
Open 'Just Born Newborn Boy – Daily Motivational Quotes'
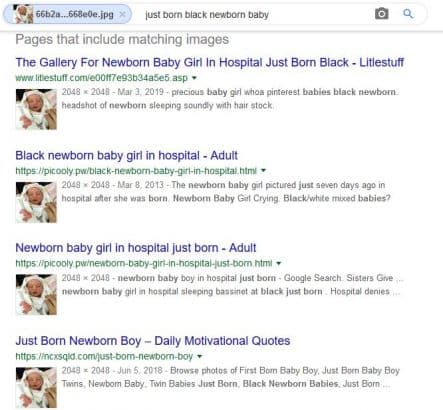point(153,341)
